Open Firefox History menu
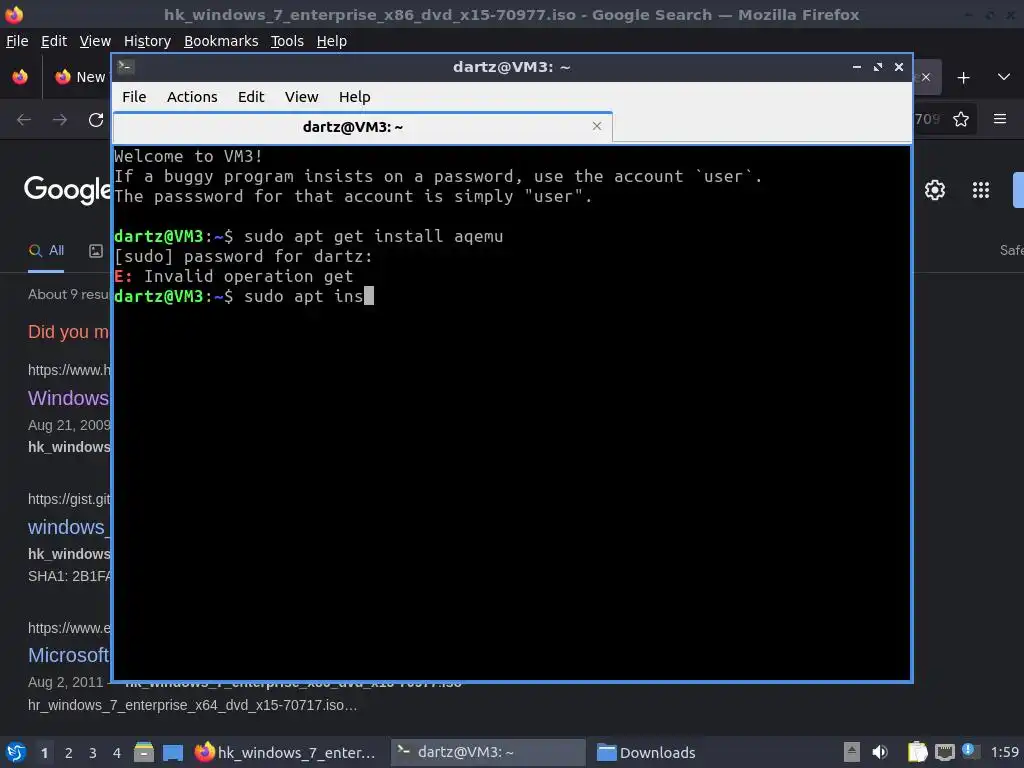 pos(147,41)
